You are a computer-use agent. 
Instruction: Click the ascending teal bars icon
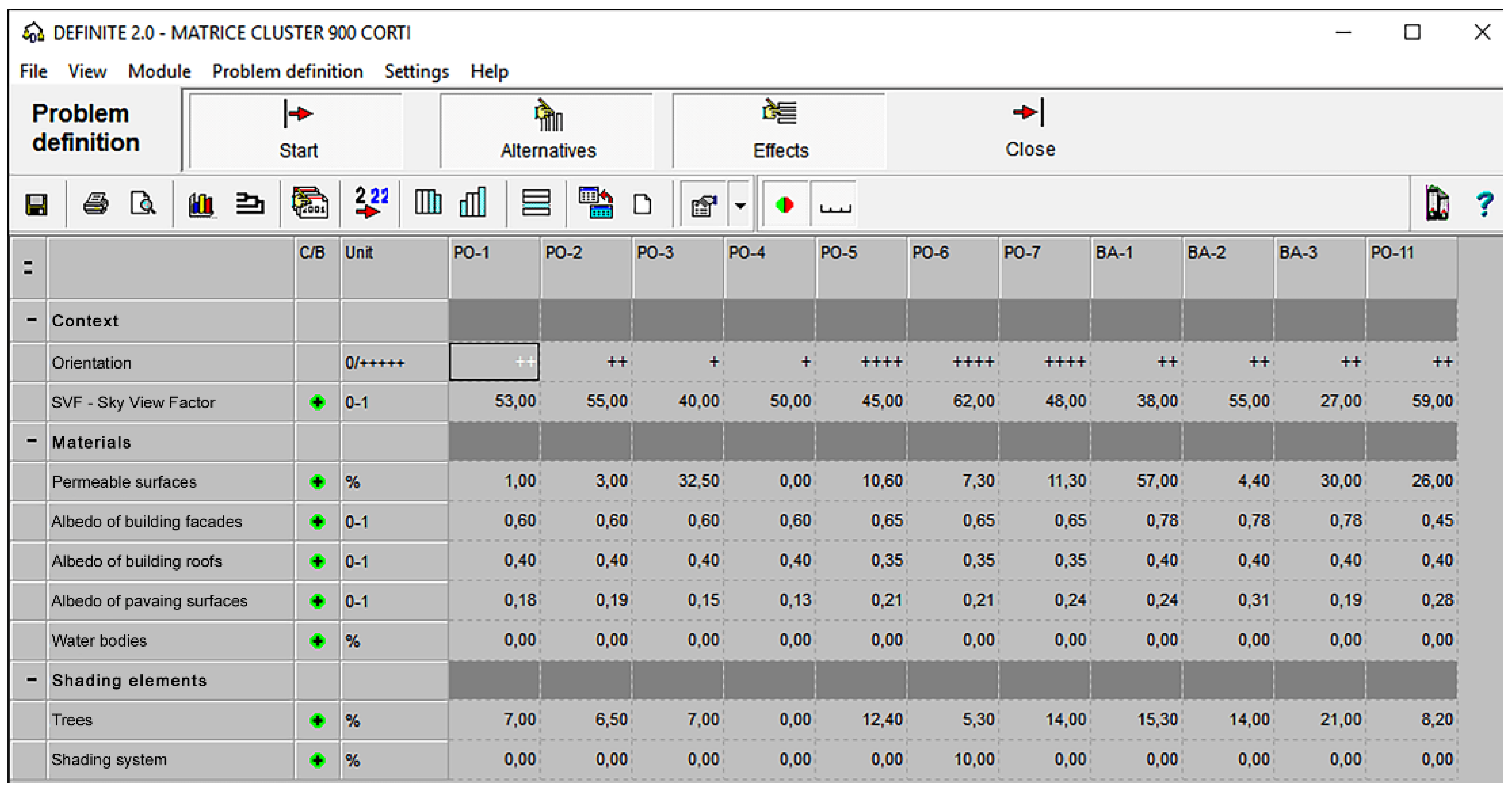[x=472, y=203]
